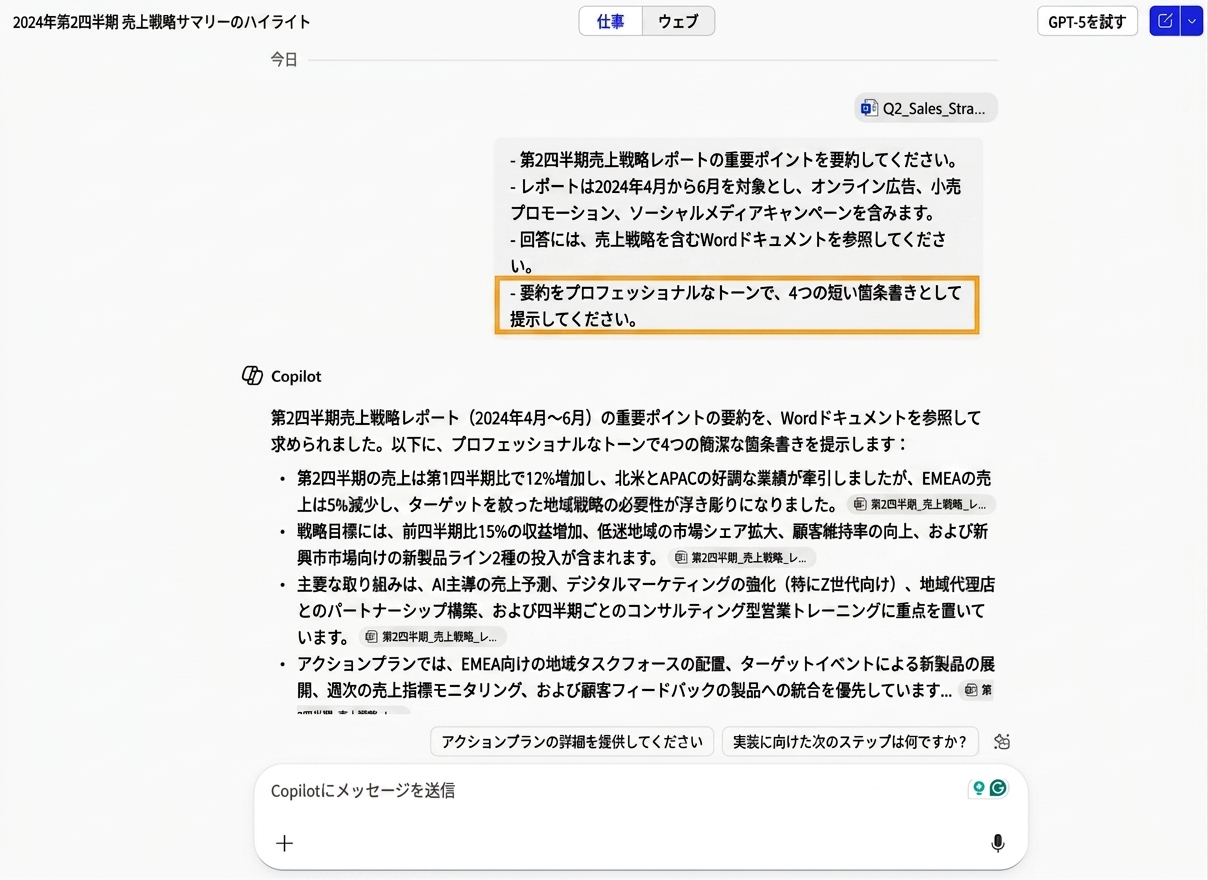
Task: Open citation chip after 新製品ライン2種 bullet
Action: coord(742,558)
